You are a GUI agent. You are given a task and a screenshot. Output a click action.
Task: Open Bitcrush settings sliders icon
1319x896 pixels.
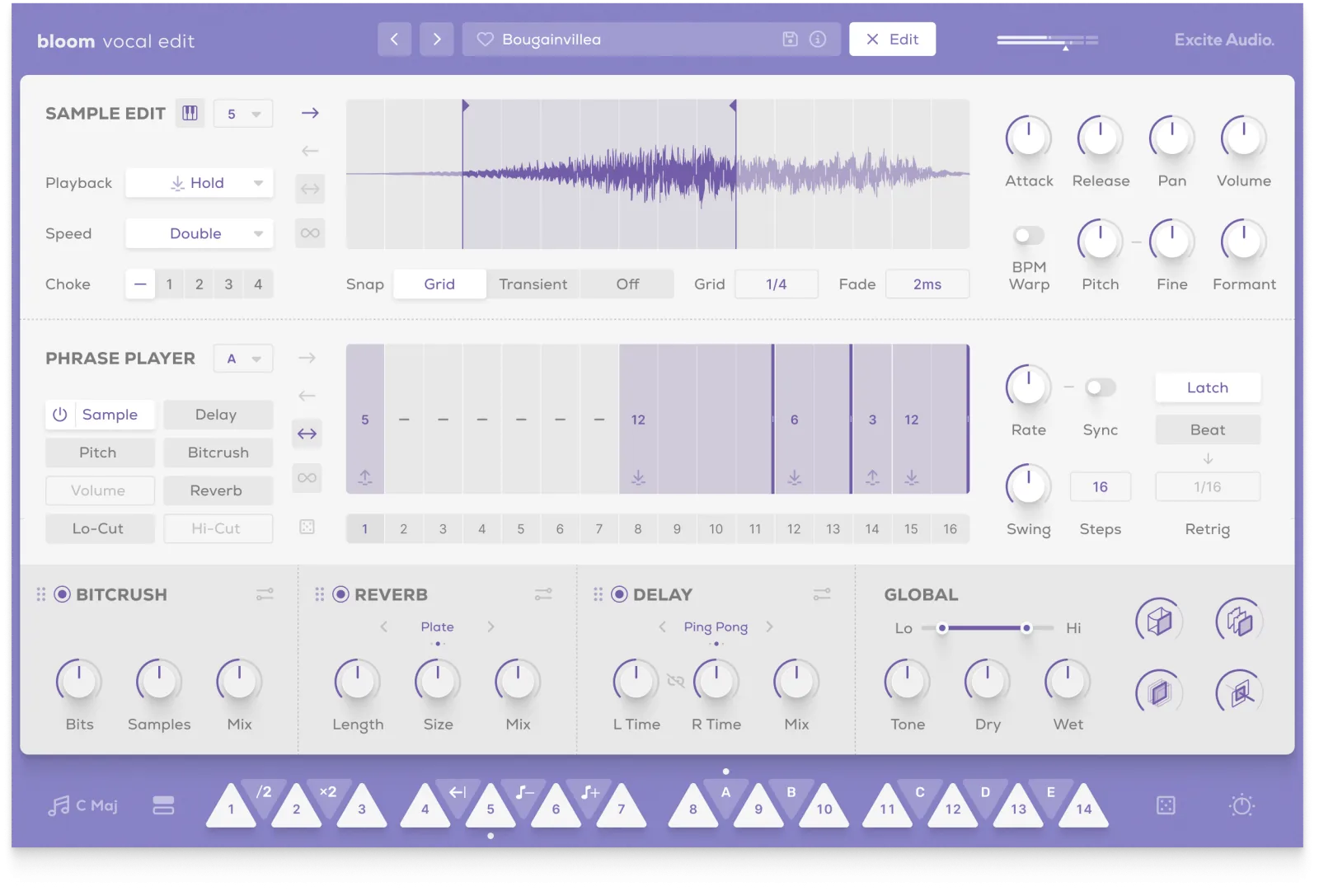265,594
